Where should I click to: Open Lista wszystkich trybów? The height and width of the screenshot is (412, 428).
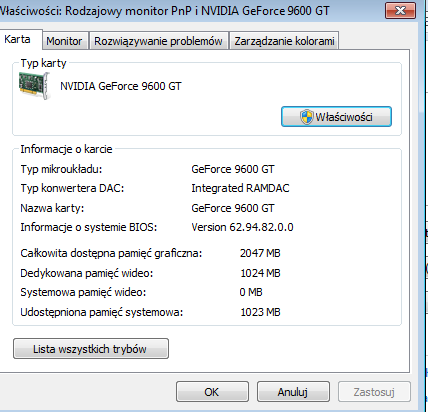click(91, 349)
